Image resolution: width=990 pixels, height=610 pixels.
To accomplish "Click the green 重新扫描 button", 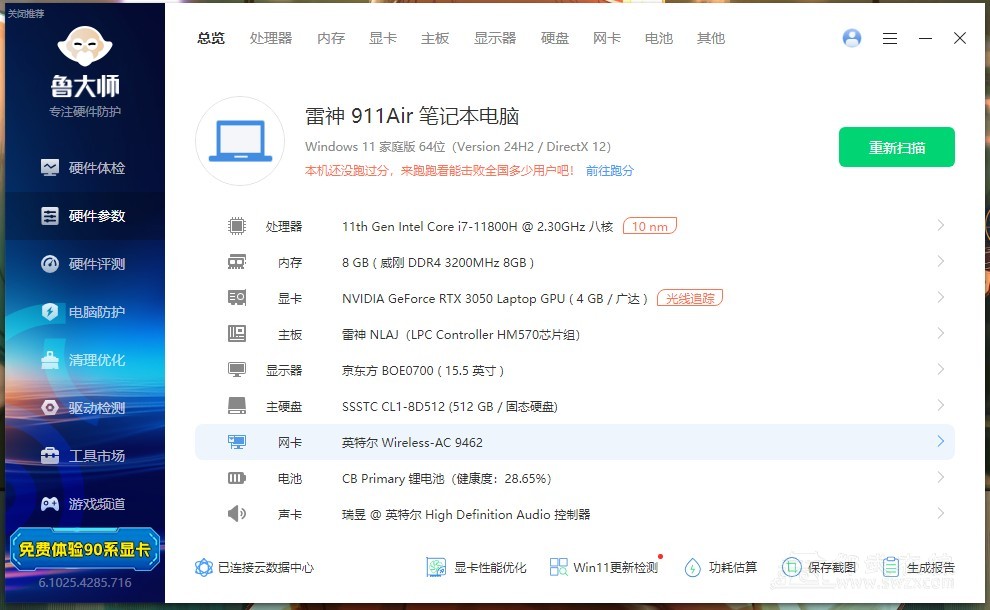I will point(896,147).
